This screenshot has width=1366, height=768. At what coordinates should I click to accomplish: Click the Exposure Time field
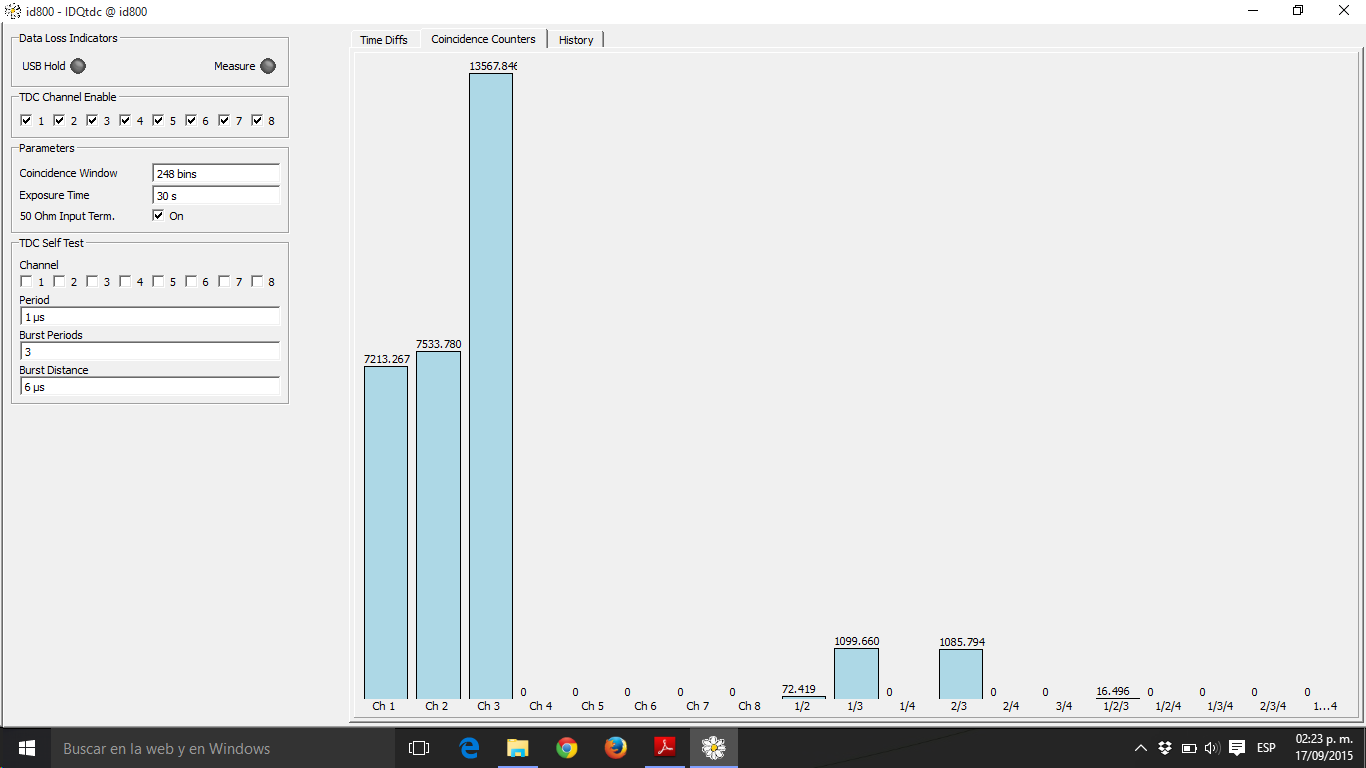click(215, 196)
